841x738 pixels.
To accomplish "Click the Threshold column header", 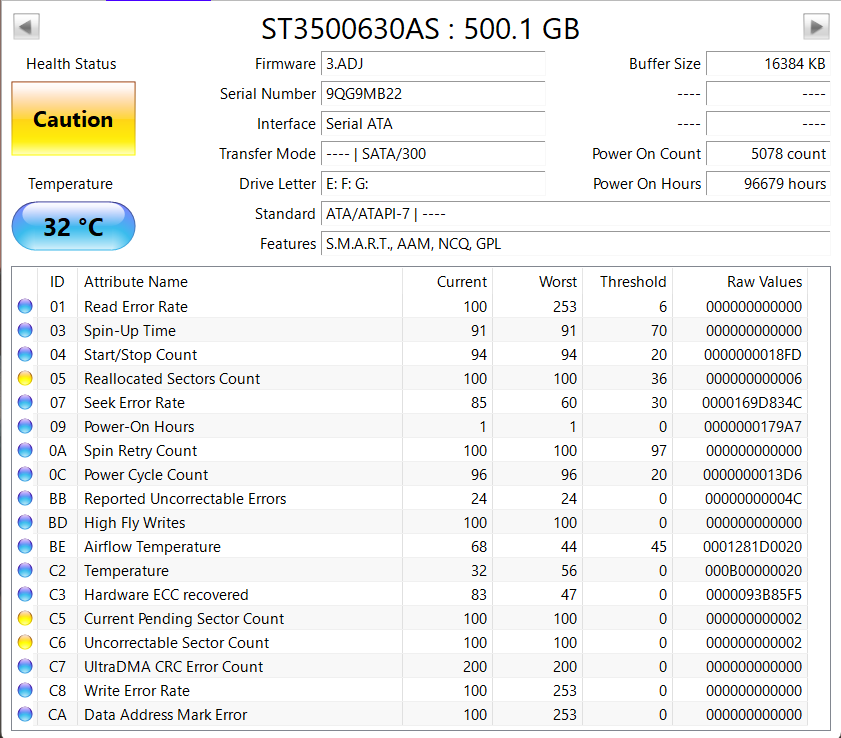I will point(632,282).
